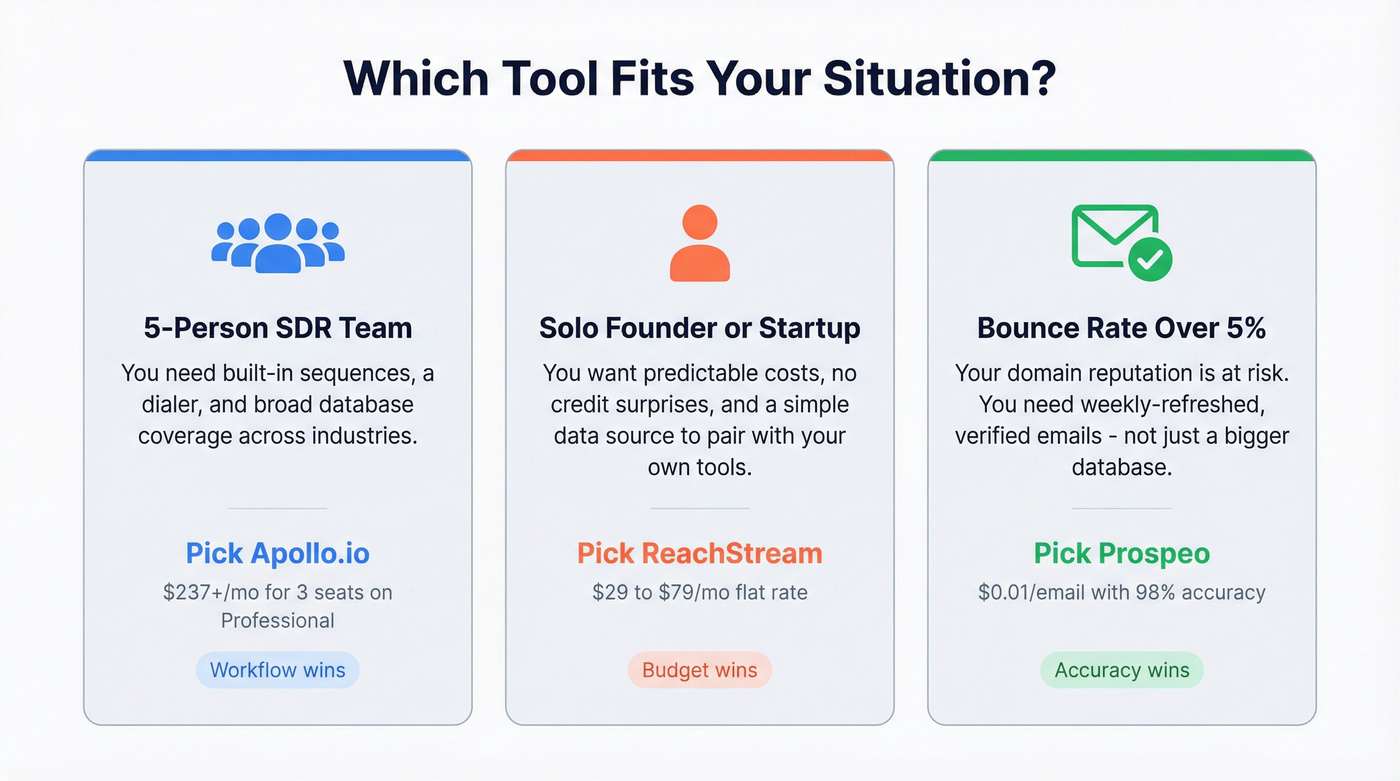Click the 5-Person SDR Team heading

pos(278,328)
